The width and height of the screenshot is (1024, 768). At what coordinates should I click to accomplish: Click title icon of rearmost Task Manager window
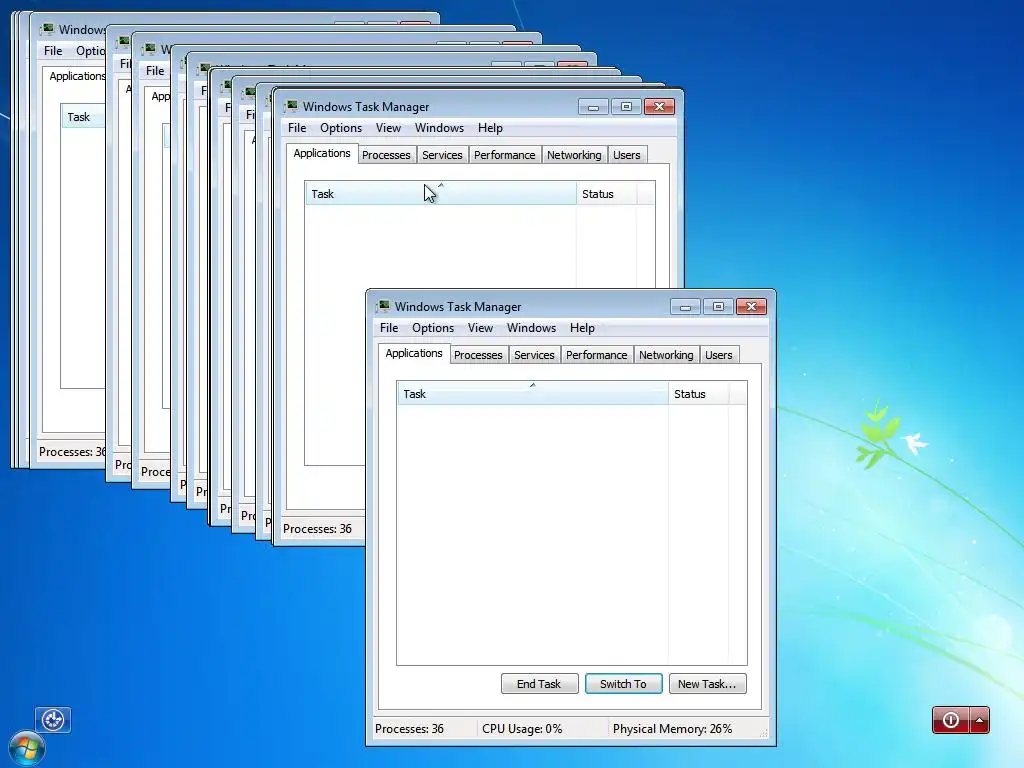(x=47, y=29)
